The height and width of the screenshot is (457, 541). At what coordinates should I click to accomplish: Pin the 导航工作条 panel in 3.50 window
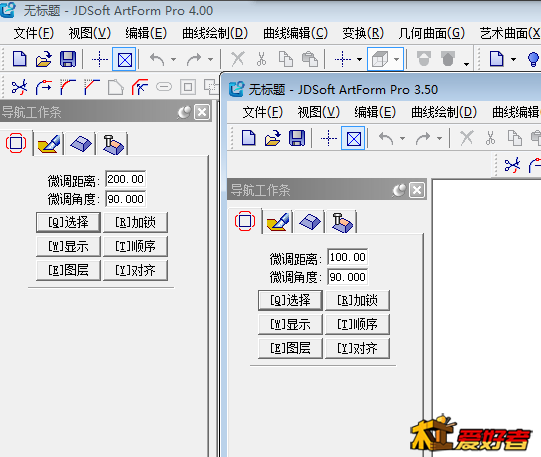pos(399,190)
